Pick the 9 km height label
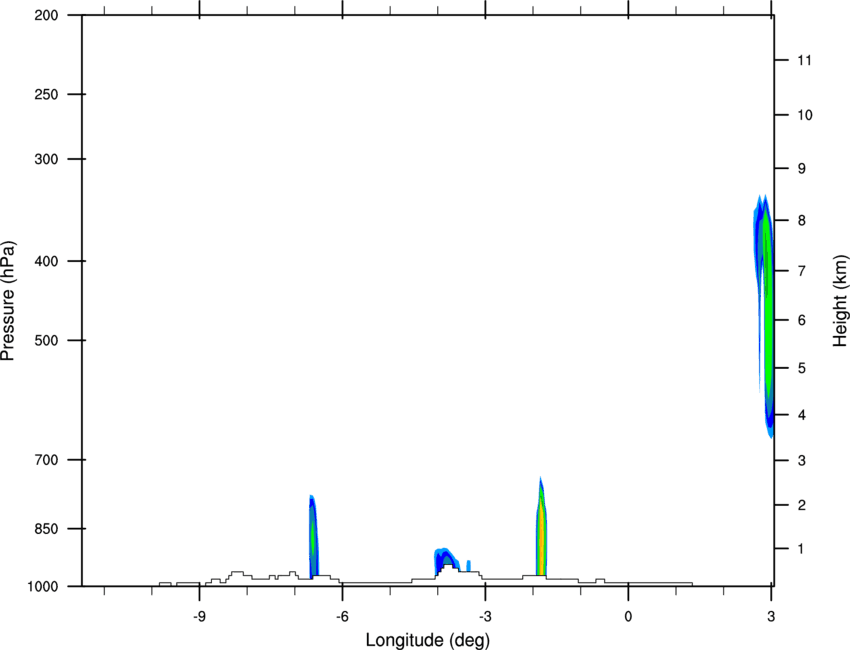The image size is (850, 650). coord(802,169)
